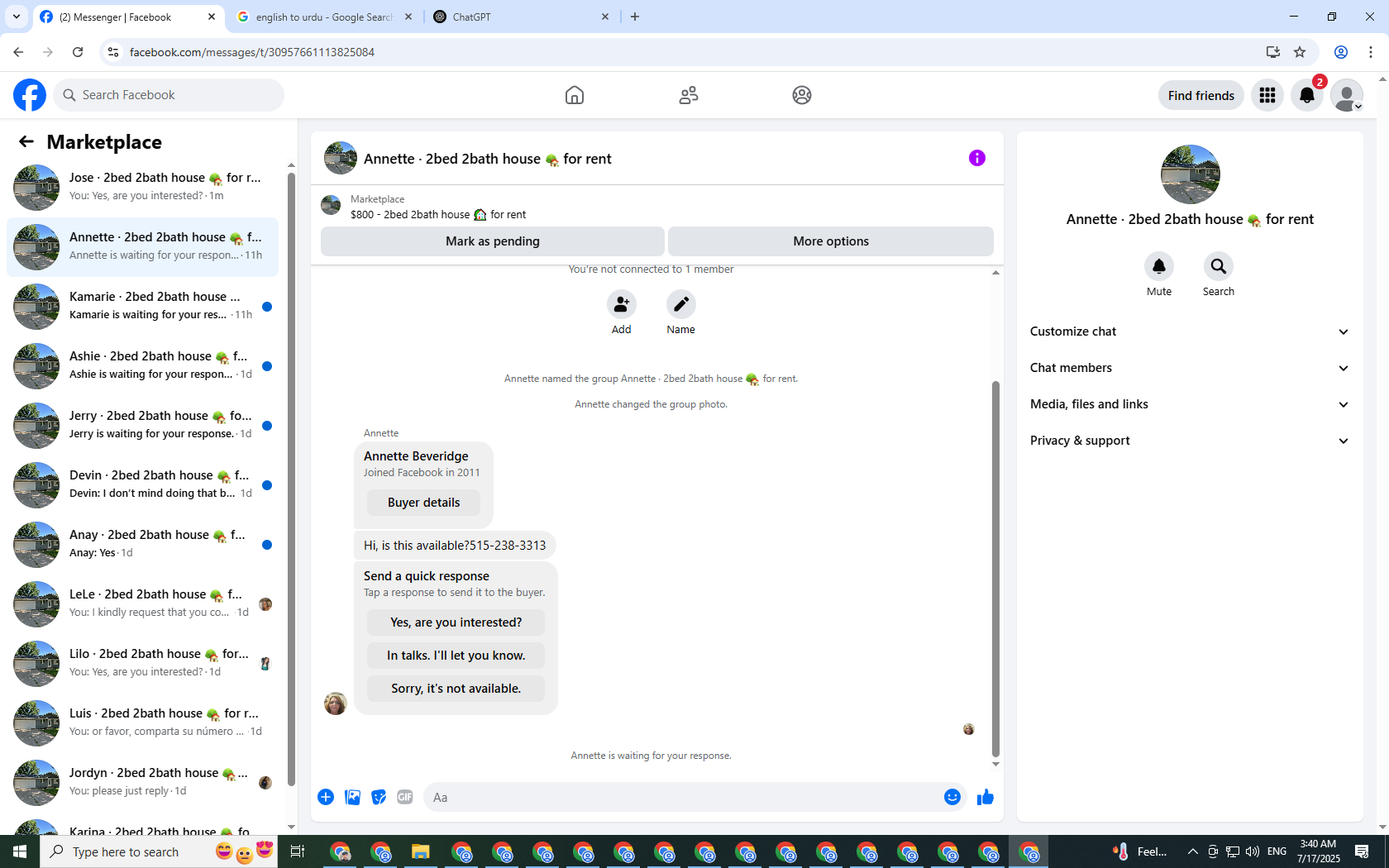Click the Facebook logo icon
1389x868 pixels.
tap(30, 95)
